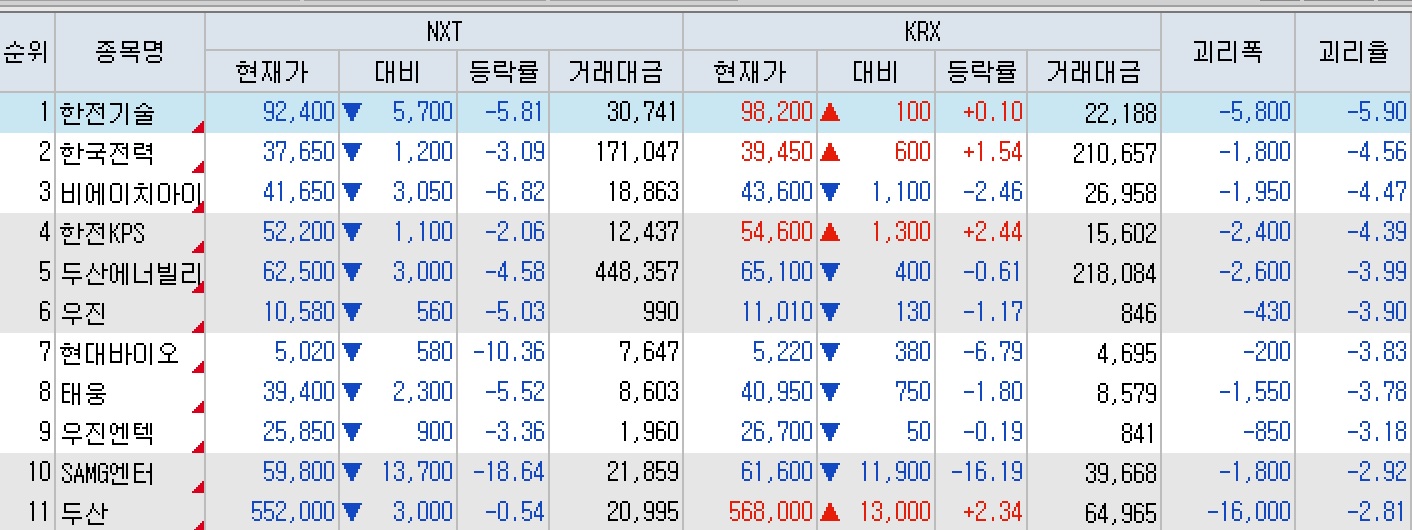Click the blue down arrow beside KRX 대비 11,900
Screen dimensions: 1412x530
coord(830,473)
